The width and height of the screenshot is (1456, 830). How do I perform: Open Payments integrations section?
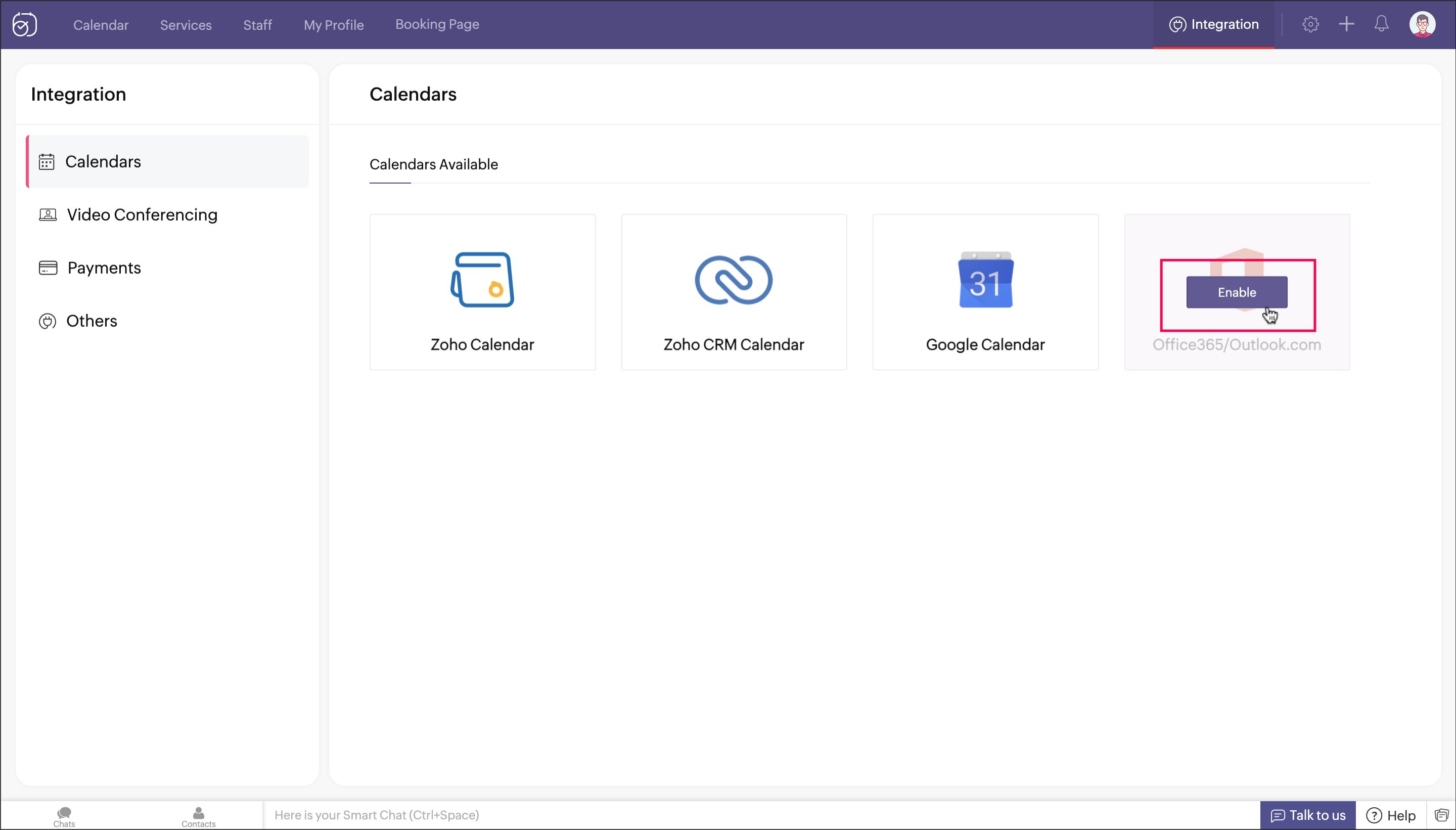(x=104, y=268)
